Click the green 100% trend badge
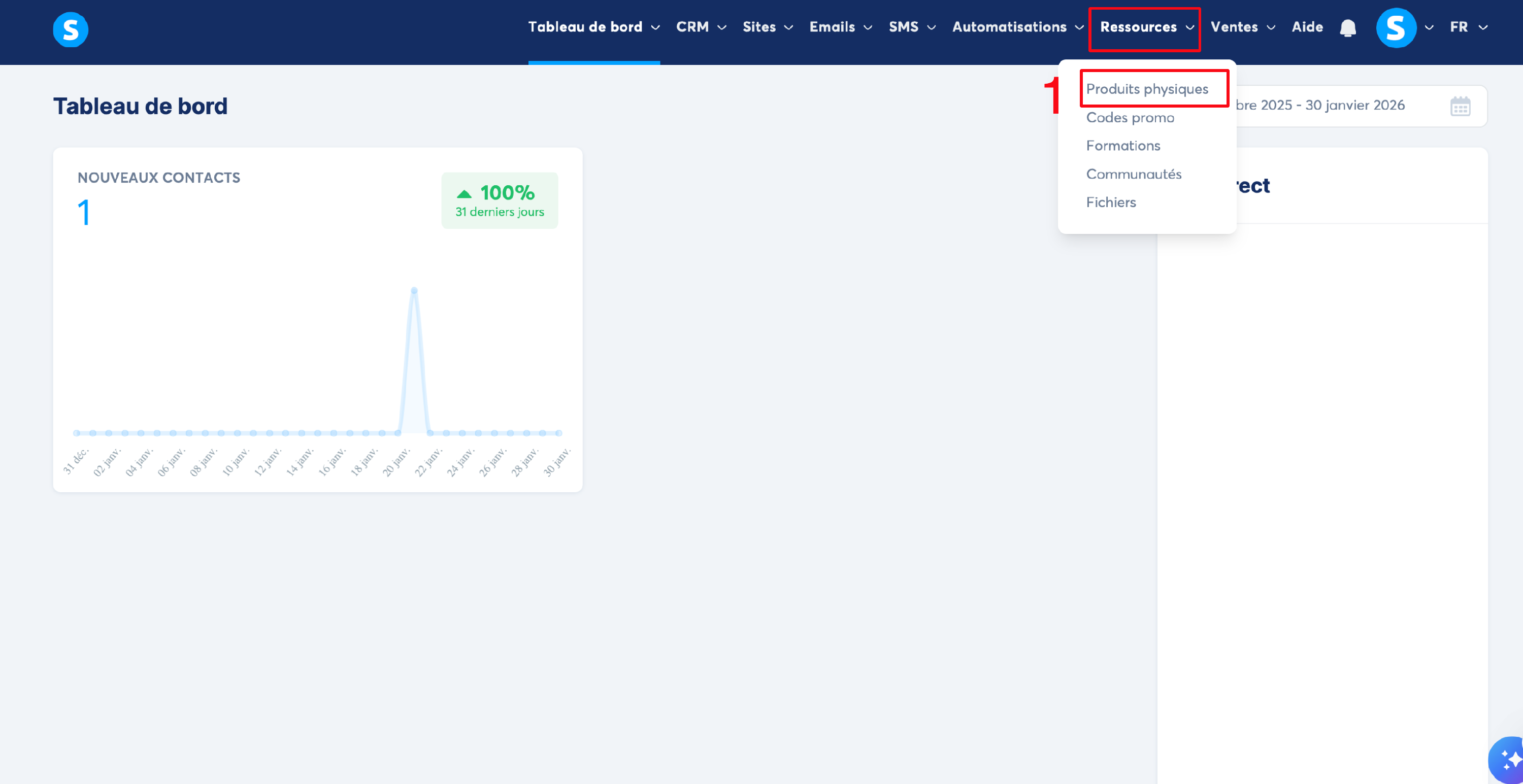This screenshot has width=1523, height=784. pyautogui.click(x=499, y=200)
